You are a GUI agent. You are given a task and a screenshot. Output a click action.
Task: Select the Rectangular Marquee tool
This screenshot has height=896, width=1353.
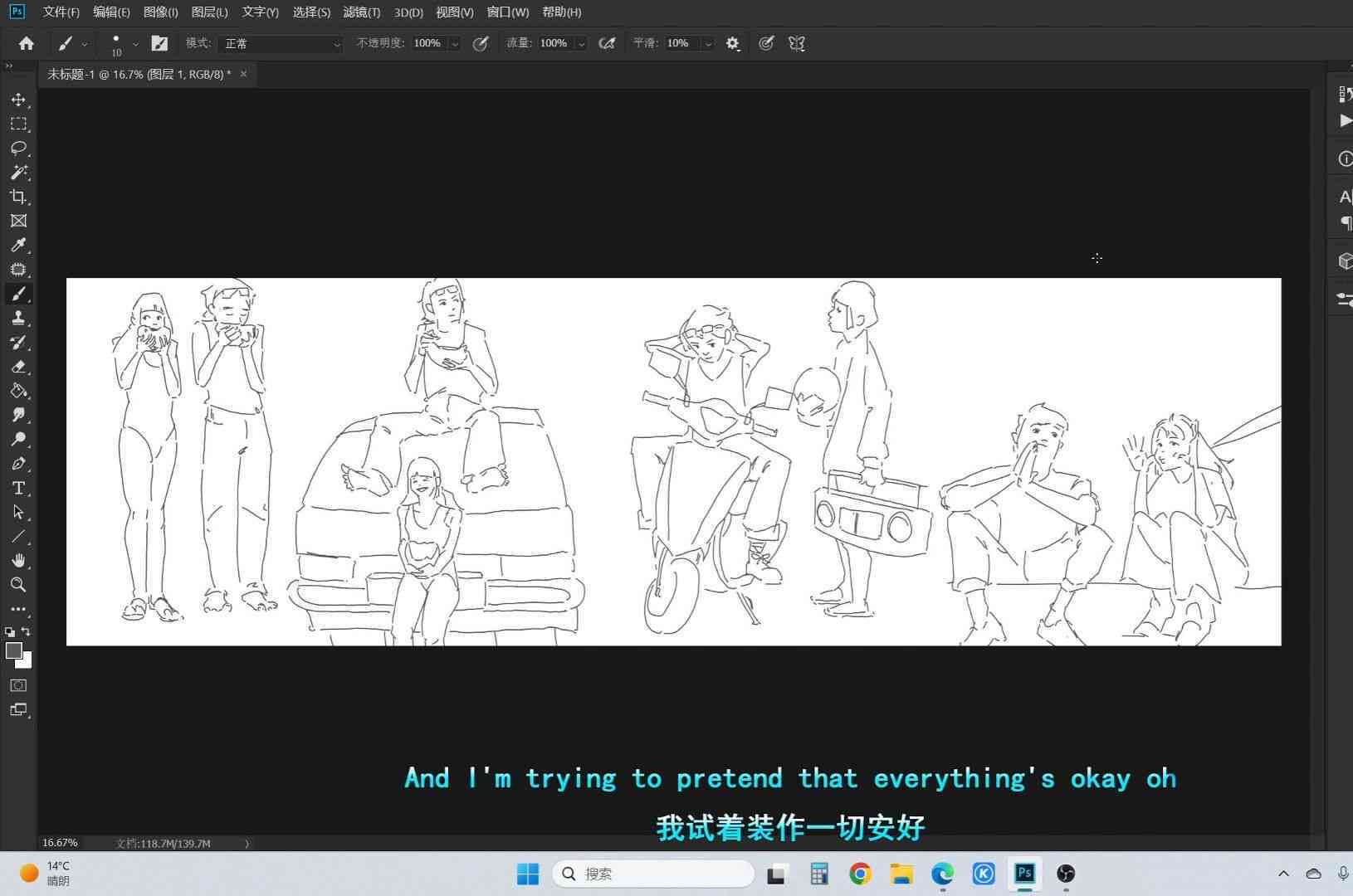18,124
